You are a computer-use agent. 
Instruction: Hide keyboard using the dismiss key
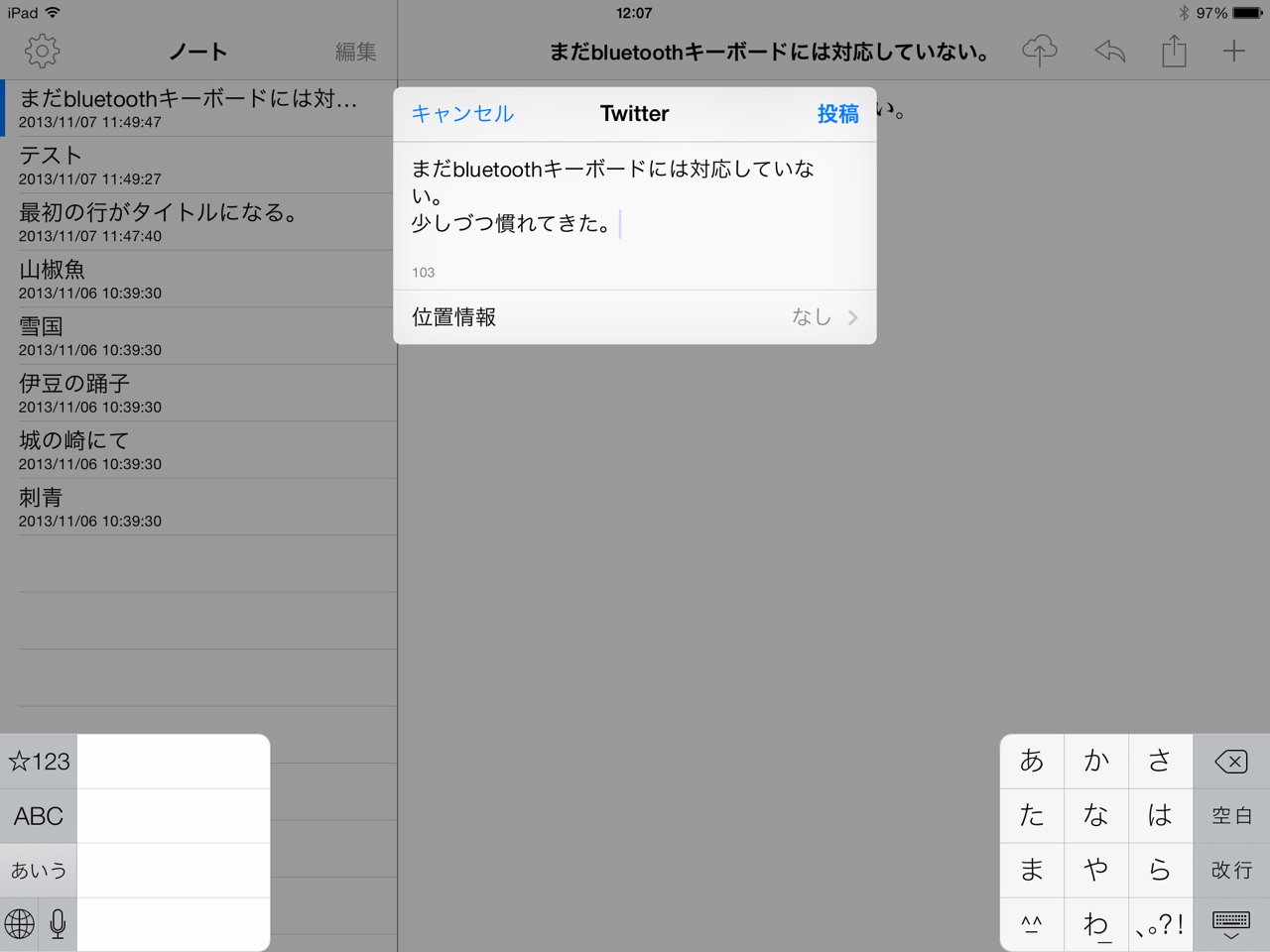tap(1230, 924)
